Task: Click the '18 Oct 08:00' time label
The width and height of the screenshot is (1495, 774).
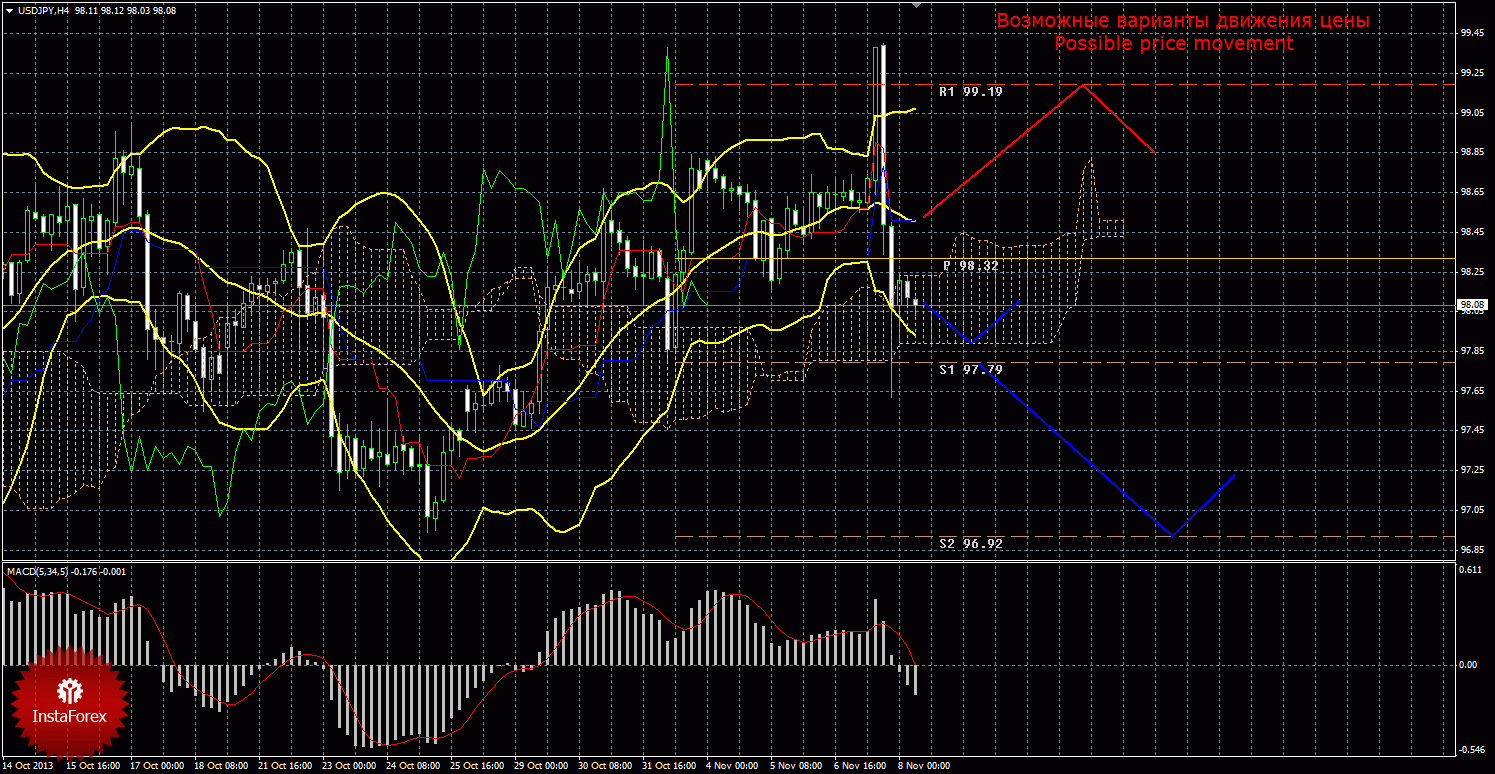Action: click(x=222, y=767)
